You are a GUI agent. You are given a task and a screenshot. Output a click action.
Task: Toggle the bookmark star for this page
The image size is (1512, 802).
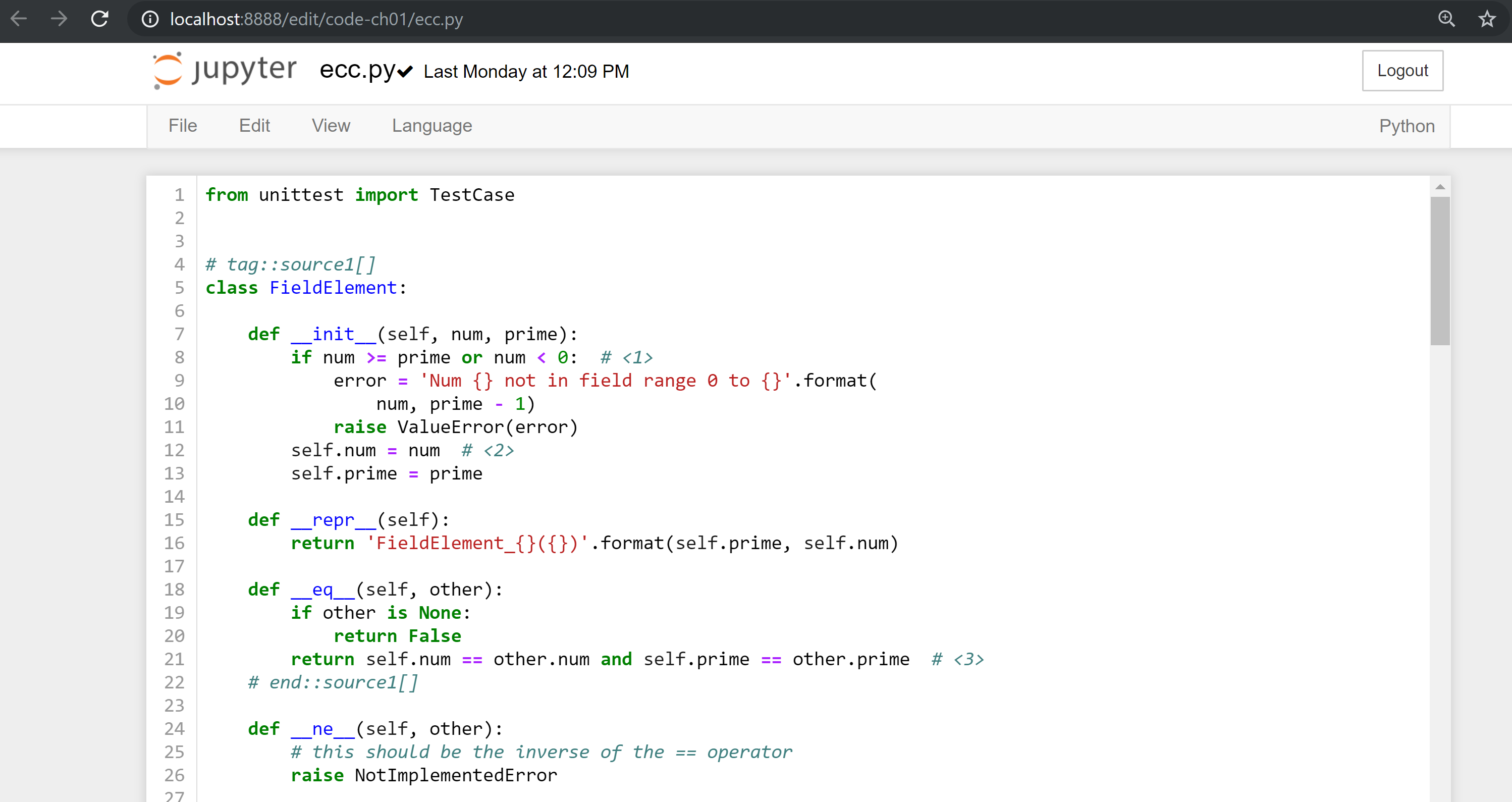tap(1487, 19)
